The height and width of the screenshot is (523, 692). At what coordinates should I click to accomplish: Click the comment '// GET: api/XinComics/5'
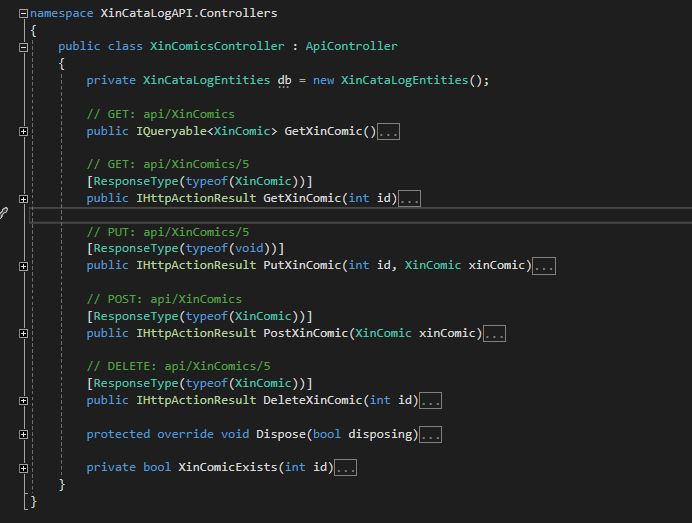point(168,164)
